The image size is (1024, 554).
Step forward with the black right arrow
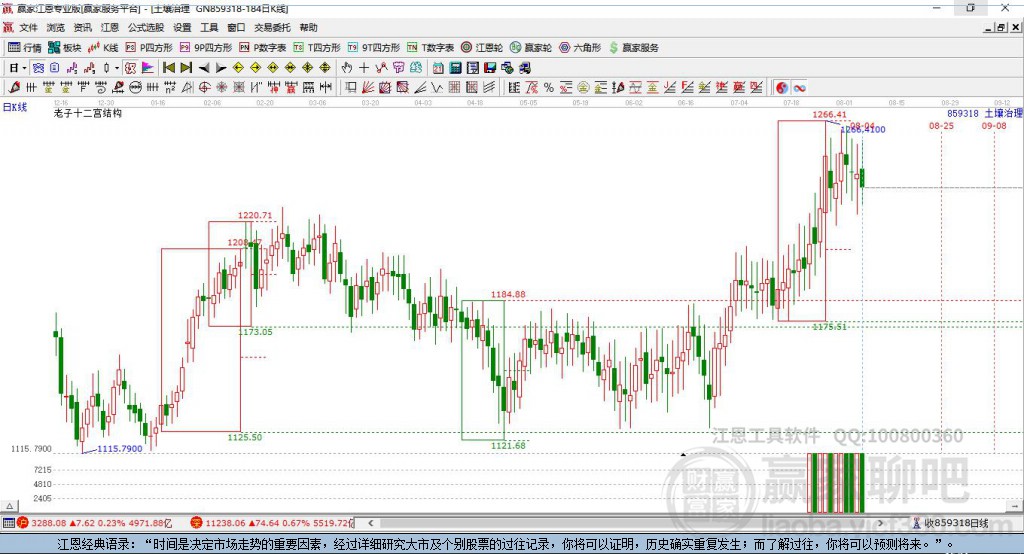tap(221, 68)
